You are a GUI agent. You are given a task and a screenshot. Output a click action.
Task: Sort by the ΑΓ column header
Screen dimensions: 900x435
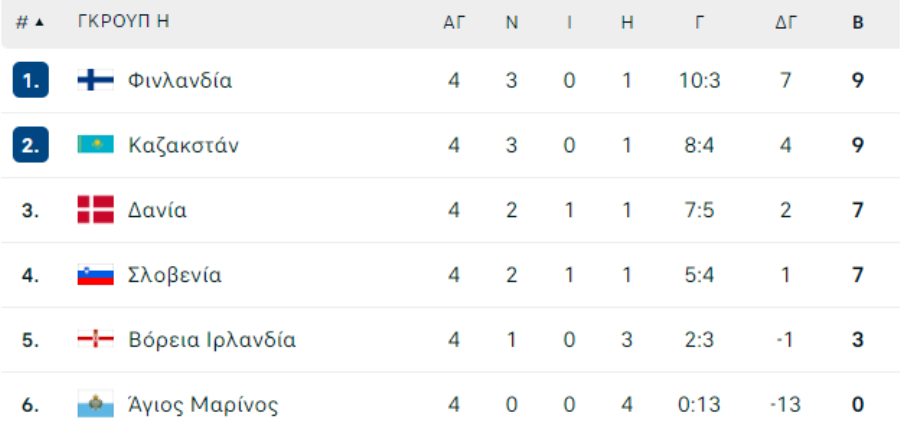[x=454, y=22]
